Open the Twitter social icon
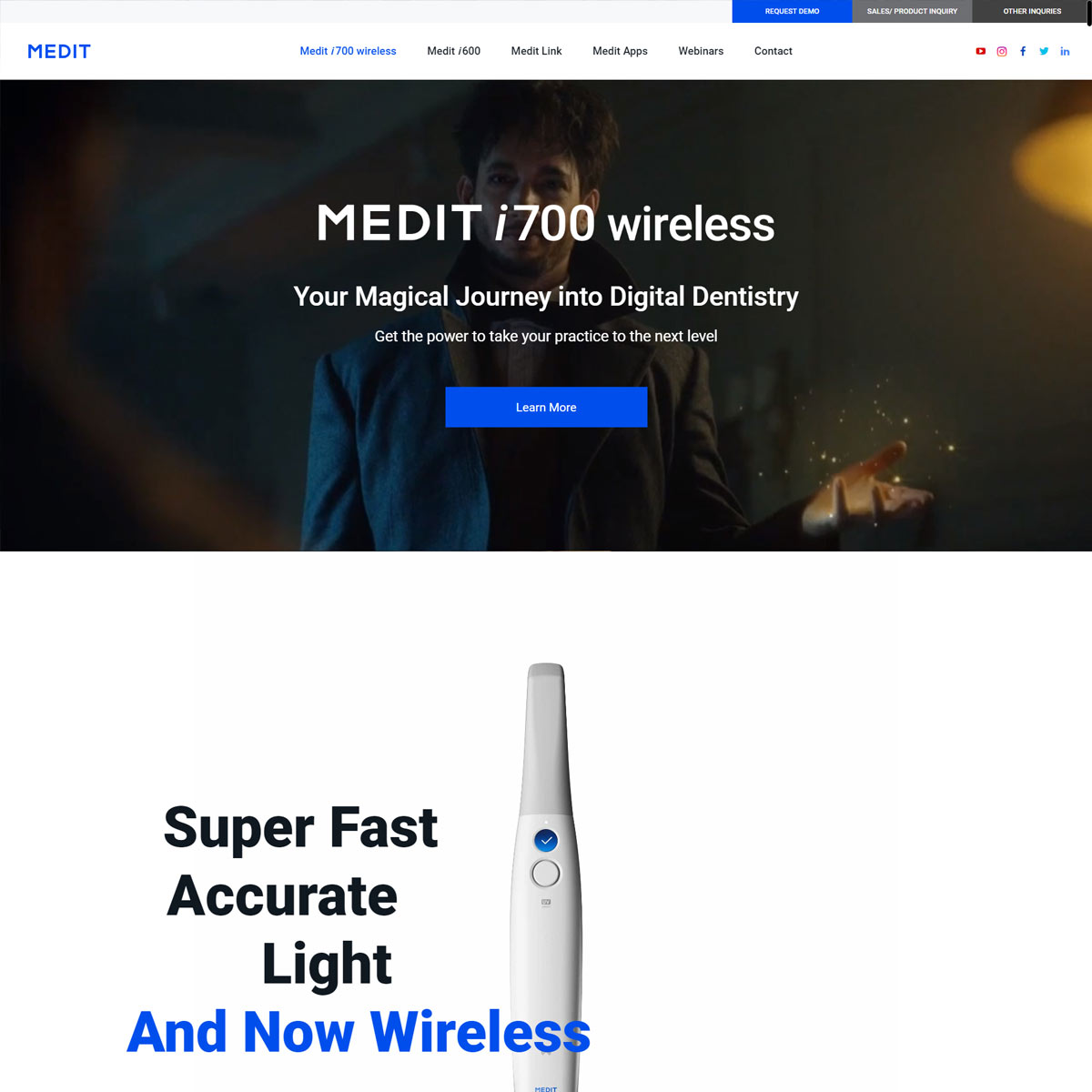 pyautogui.click(x=1044, y=51)
